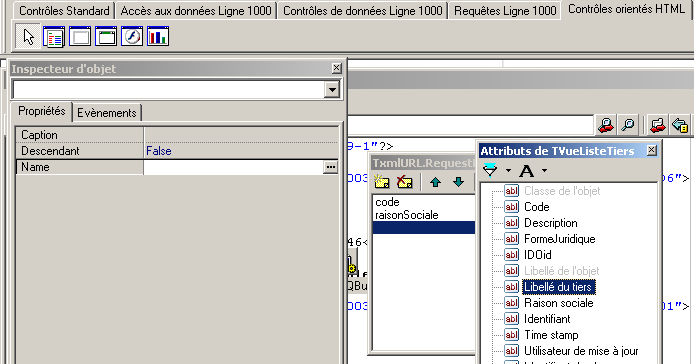
Task: Click the ellipsis button in Name property
Action: click(x=330, y=167)
